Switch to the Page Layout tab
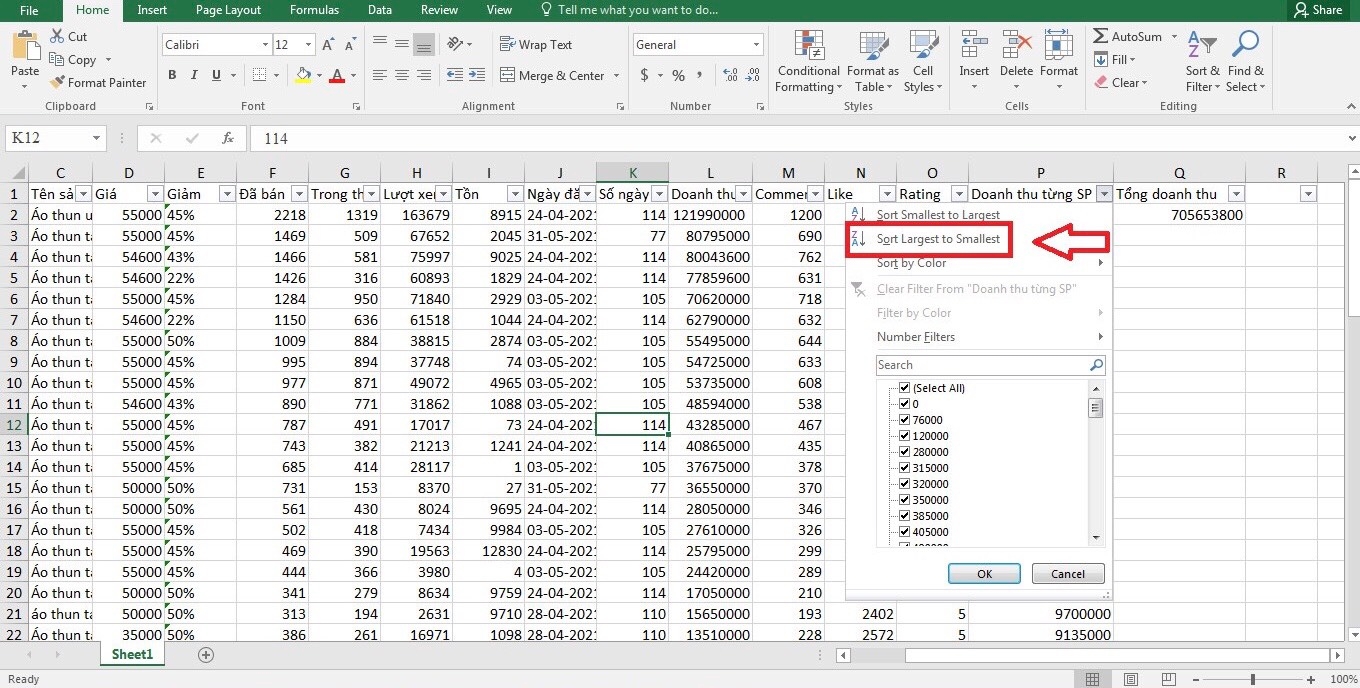The height and width of the screenshot is (688, 1360). (228, 10)
